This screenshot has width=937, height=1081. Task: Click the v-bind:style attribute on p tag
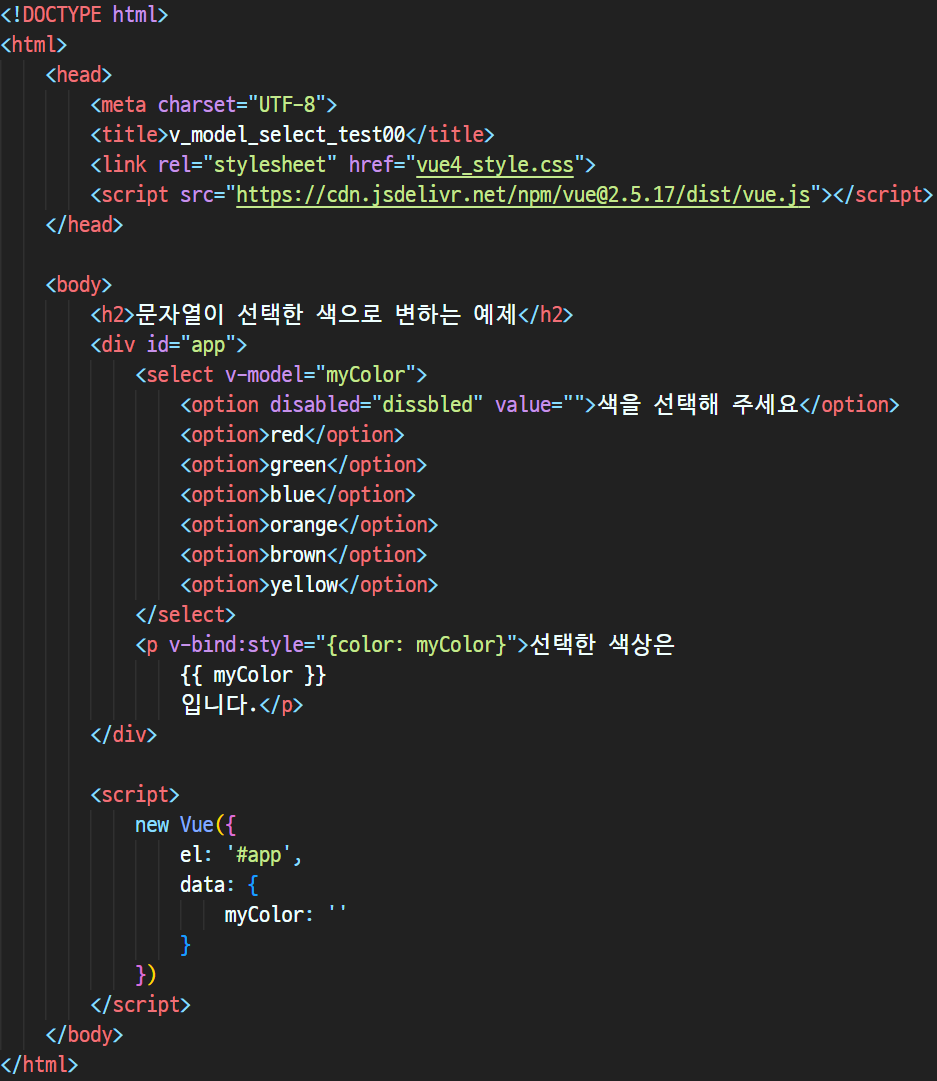tap(343, 645)
